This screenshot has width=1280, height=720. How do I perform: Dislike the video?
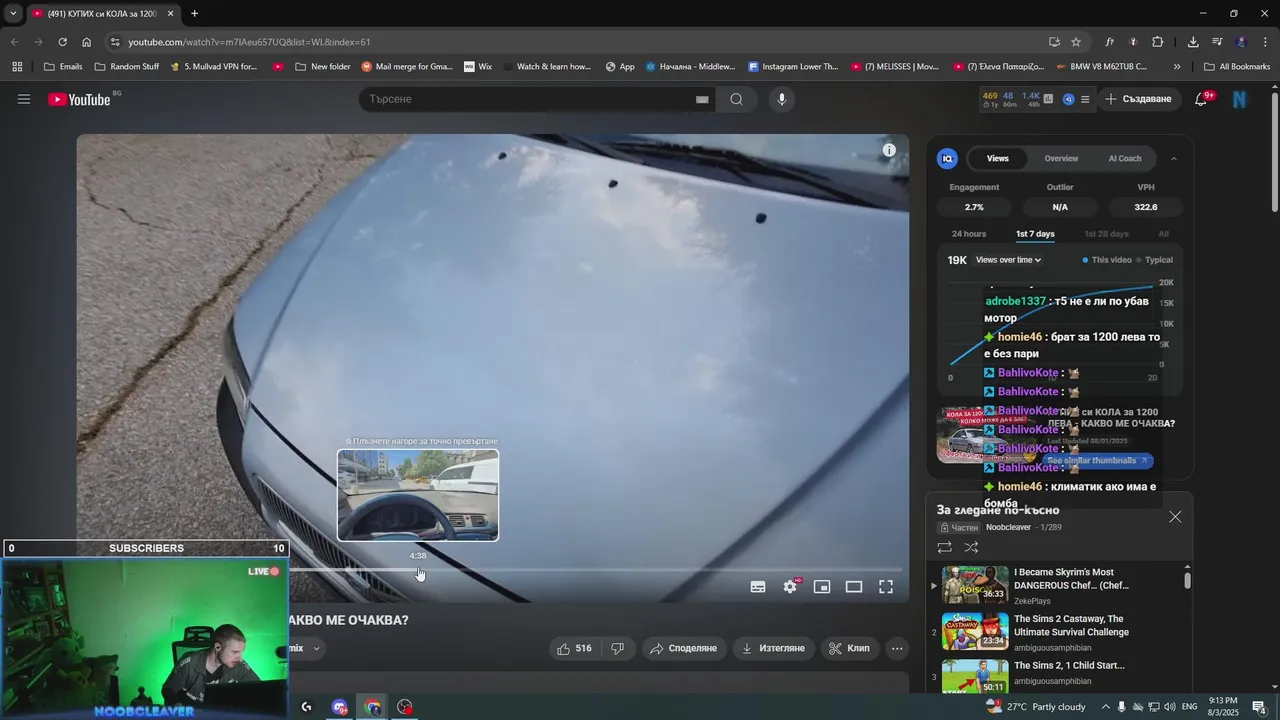[x=617, y=648]
